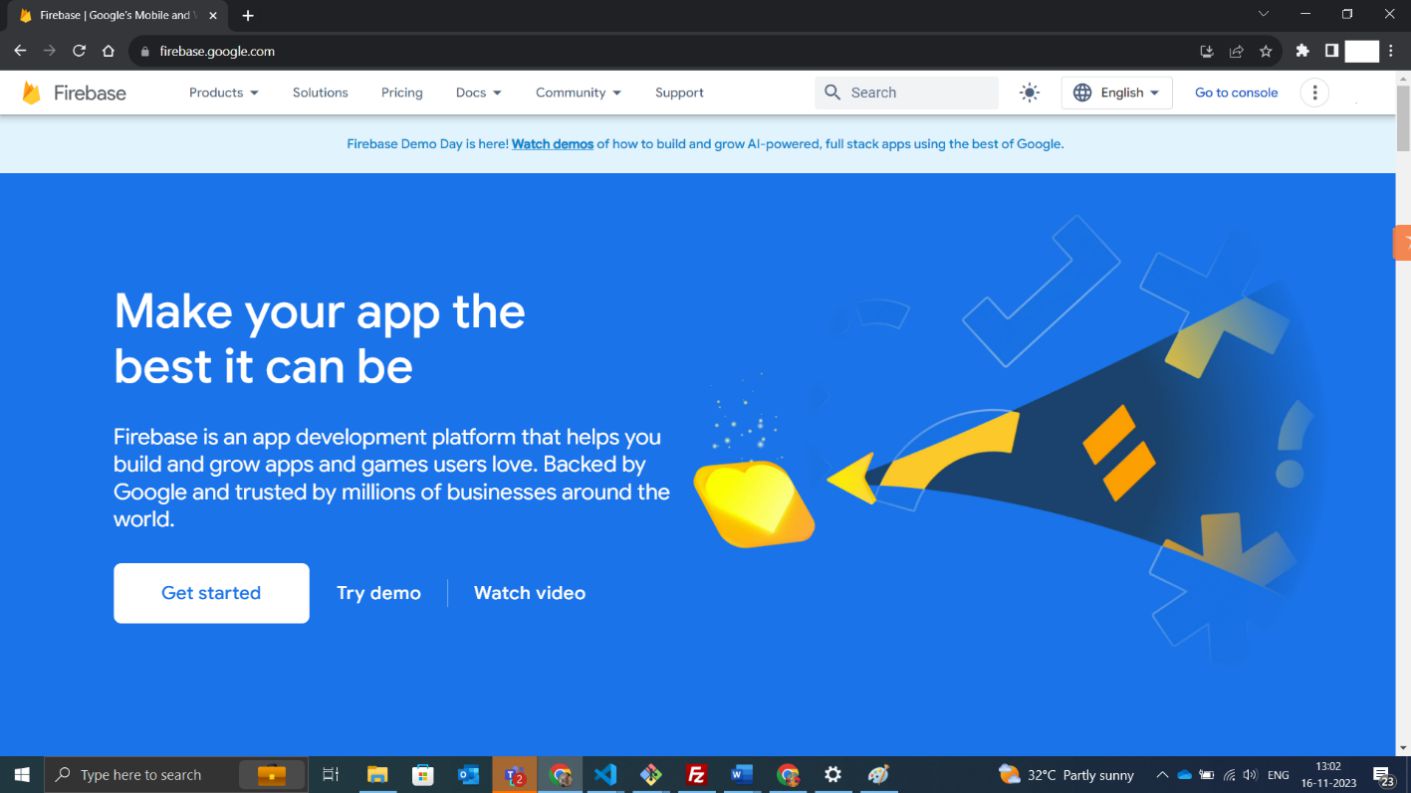The image size is (1411, 793).
Task: Open the notification center icon
Action: point(1384,776)
